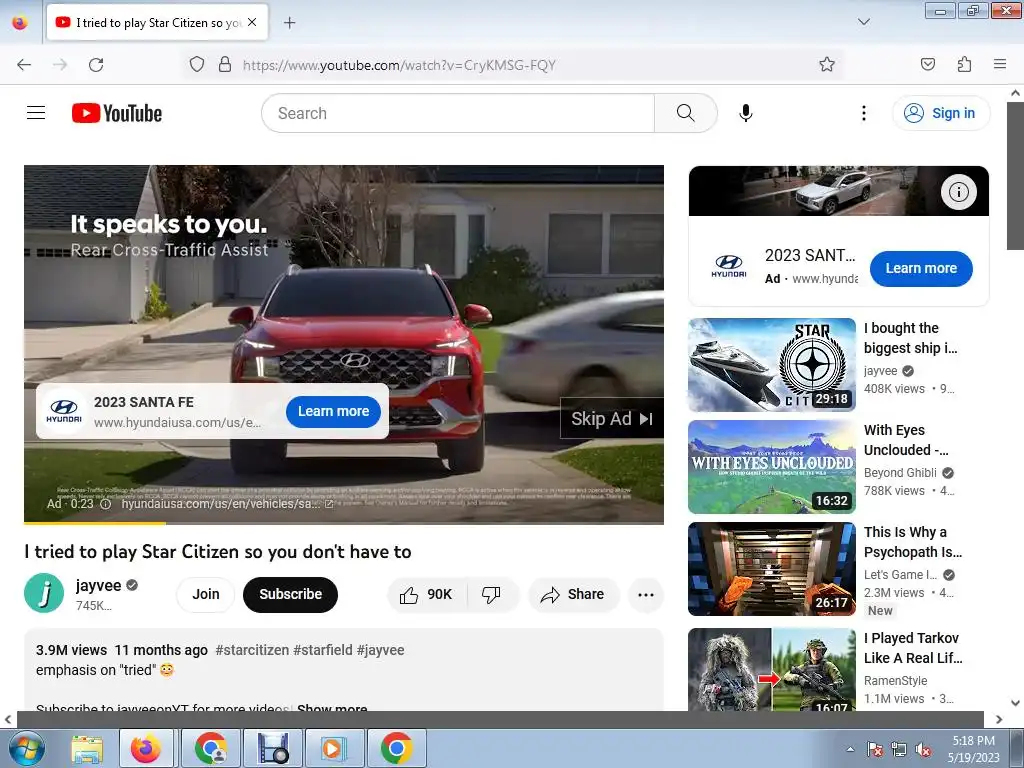This screenshot has height=768, width=1024.
Task: Switch to Firefox taskbar icon
Action: point(146,748)
